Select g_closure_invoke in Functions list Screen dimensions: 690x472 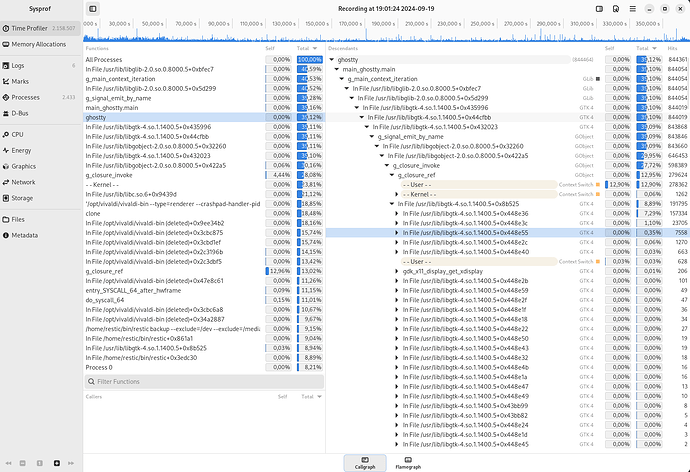[x=204, y=175]
